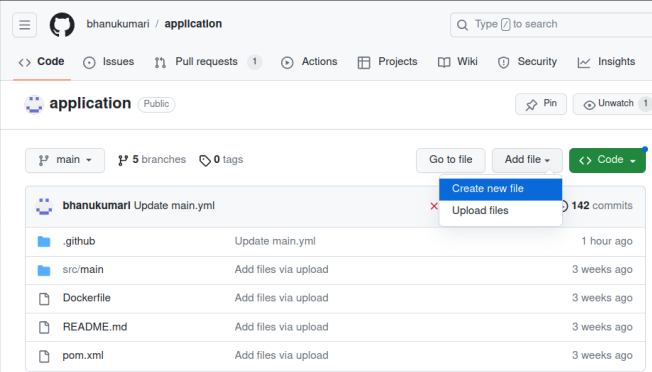The width and height of the screenshot is (652, 372).
Task: Click the bhanukumari commit author avatar
Action: pyautogui.click(x=44, y=206)
